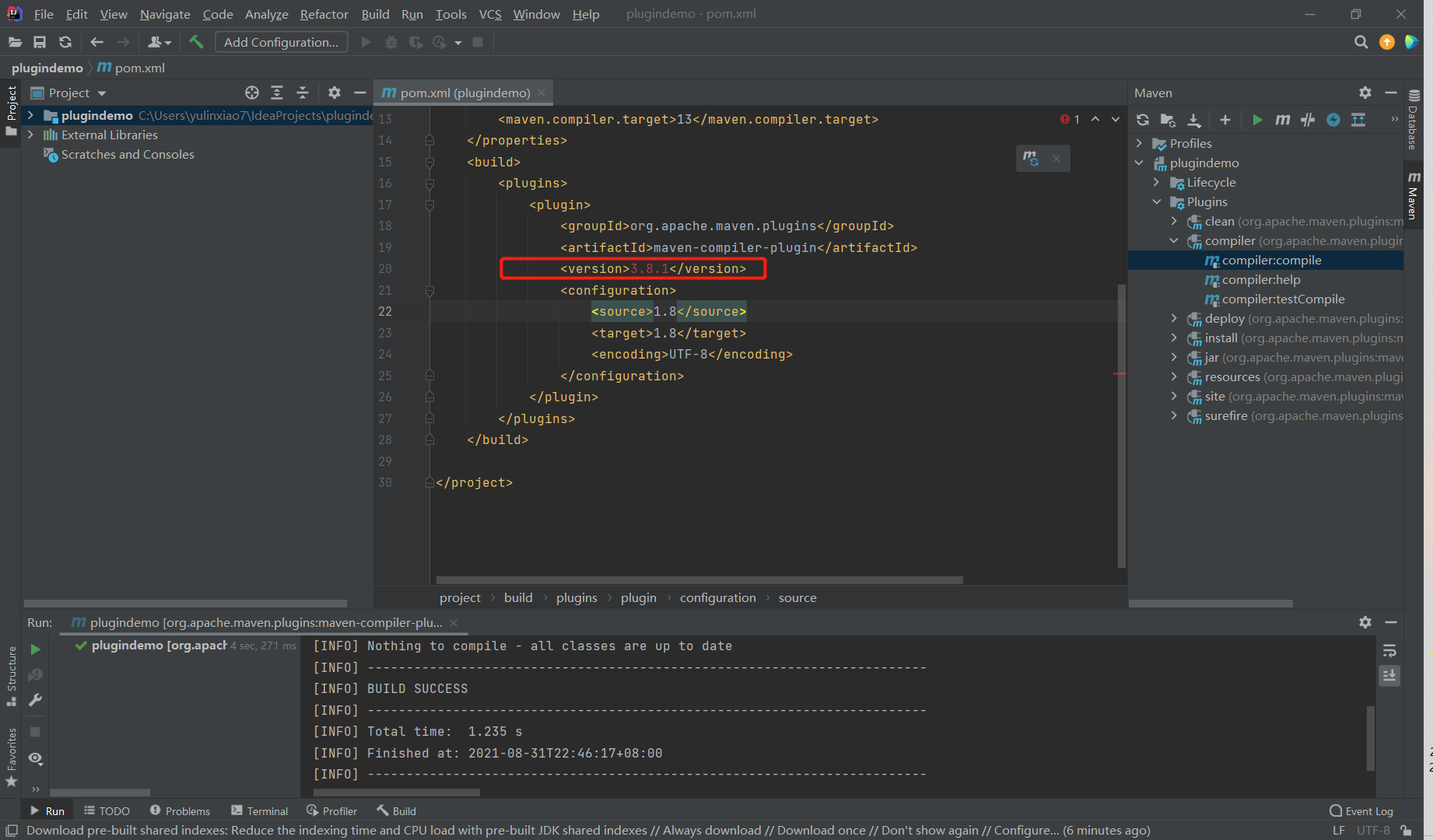Open Terminal tool window tab

259,810
